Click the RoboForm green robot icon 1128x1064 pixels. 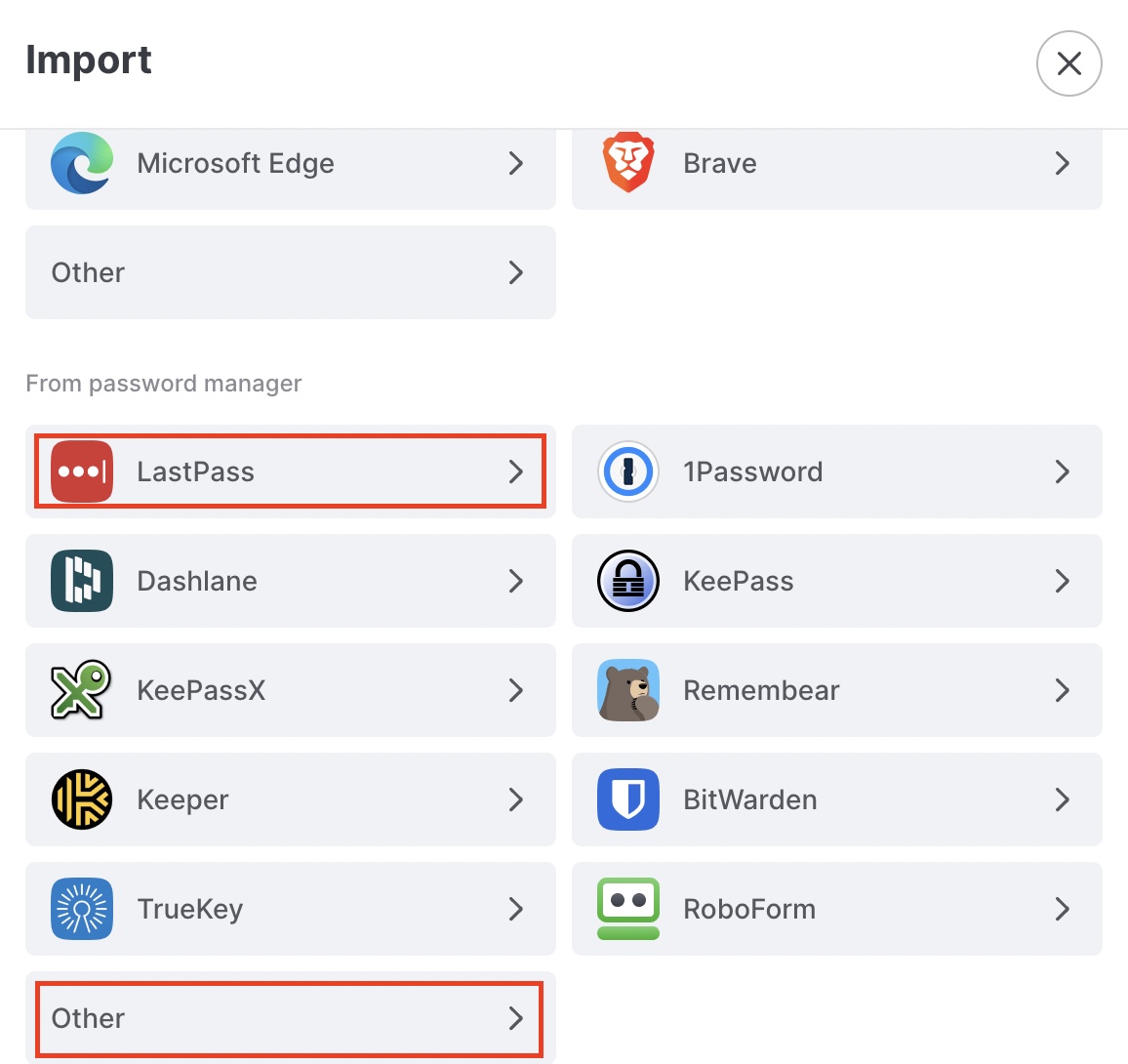pyautogui.click(x=628, y=909)
